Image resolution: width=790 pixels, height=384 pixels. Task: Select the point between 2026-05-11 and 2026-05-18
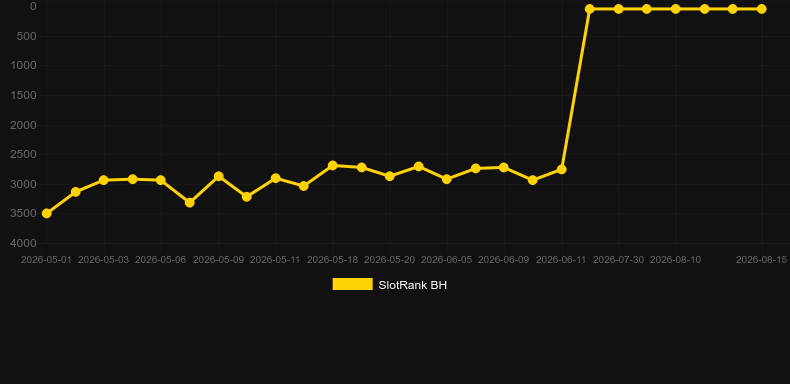pyautogui.click(x=304, y=186)
